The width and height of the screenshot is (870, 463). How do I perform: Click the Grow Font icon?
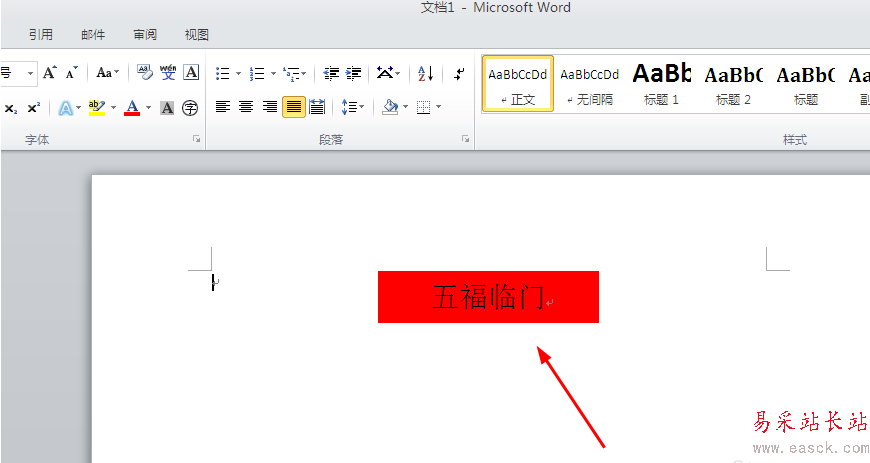49,73
